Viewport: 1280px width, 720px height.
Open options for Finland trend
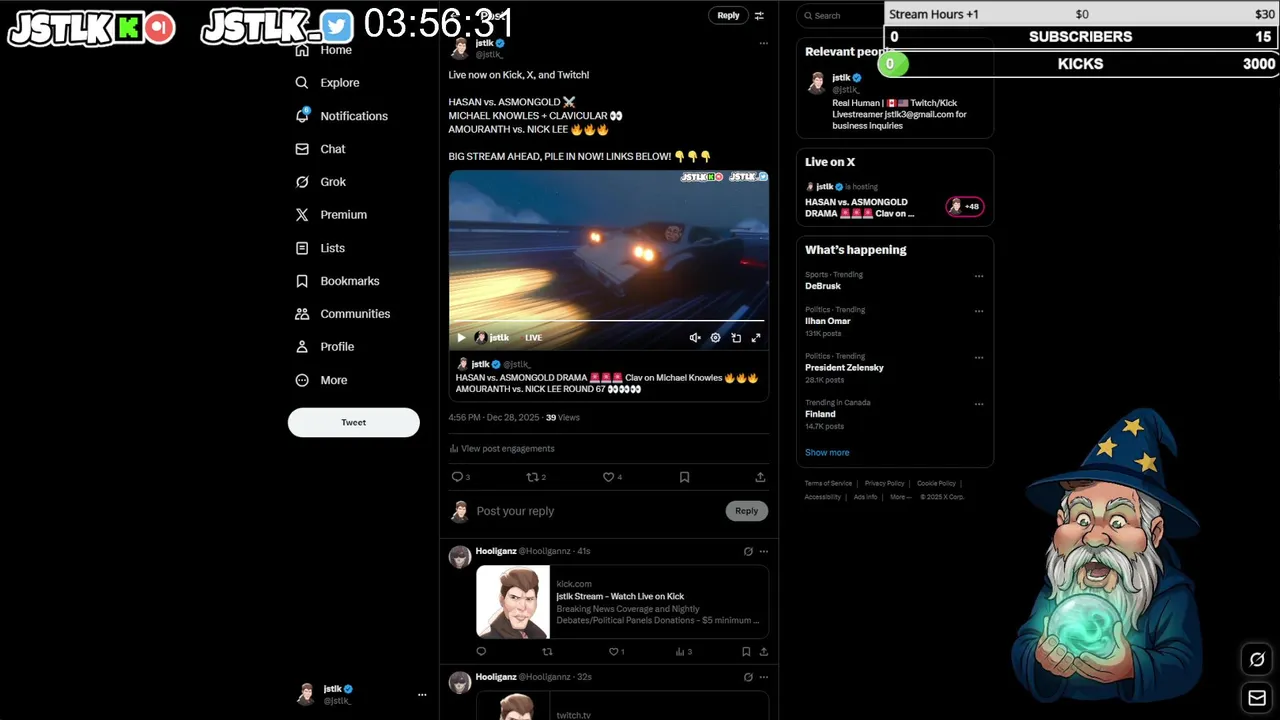coord(979,404)
